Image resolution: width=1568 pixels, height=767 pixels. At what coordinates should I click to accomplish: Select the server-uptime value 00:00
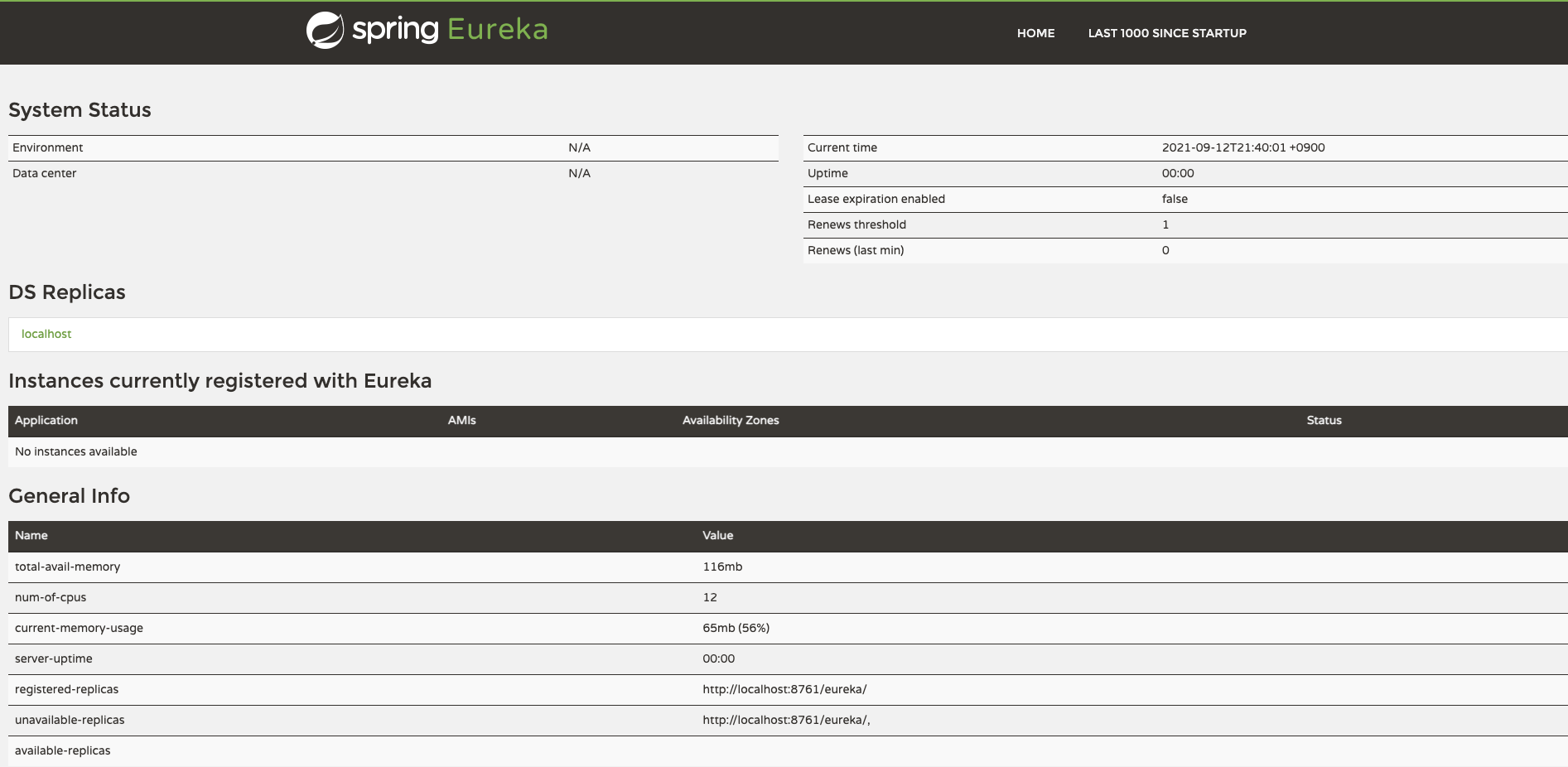(719, 658)
